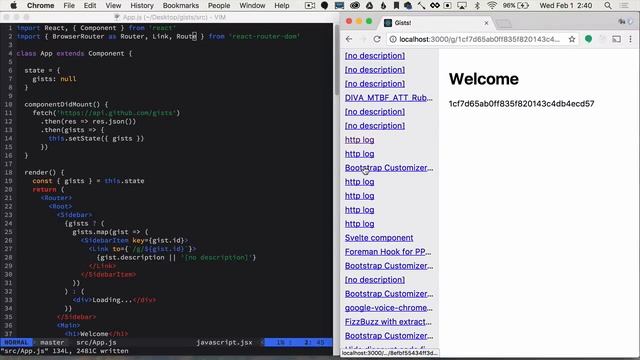The image size is (640, 360).
Task: Open the Svelte component gist link
Action: coord(379,238)
